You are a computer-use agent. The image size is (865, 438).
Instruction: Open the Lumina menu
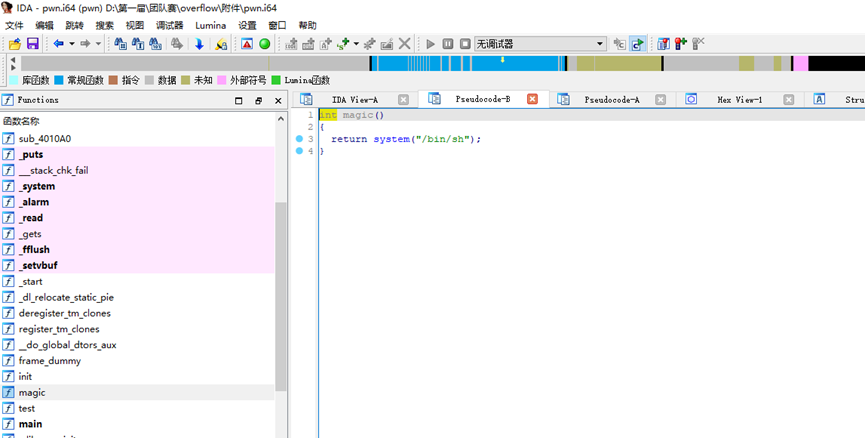[x=210, y=25]
